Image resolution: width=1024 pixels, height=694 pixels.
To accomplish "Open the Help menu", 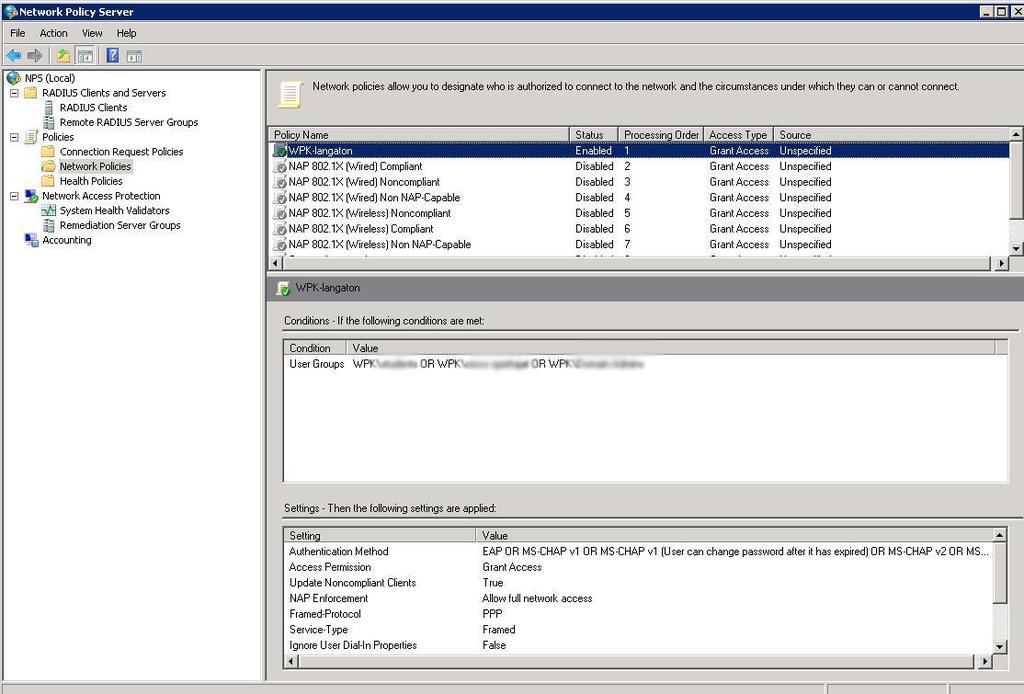I will (127, 33).
